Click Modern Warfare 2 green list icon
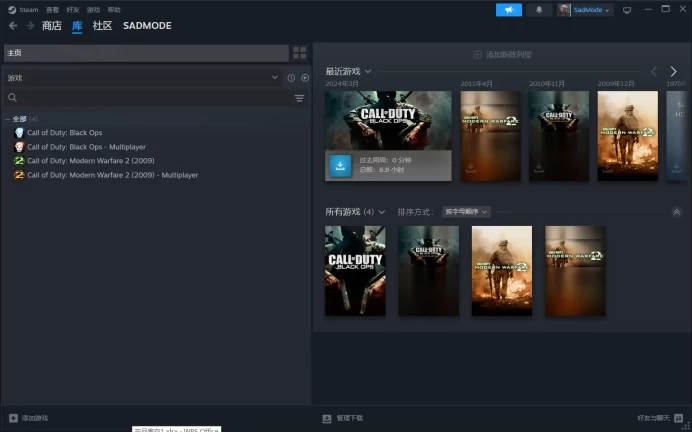 pos(19,161)
